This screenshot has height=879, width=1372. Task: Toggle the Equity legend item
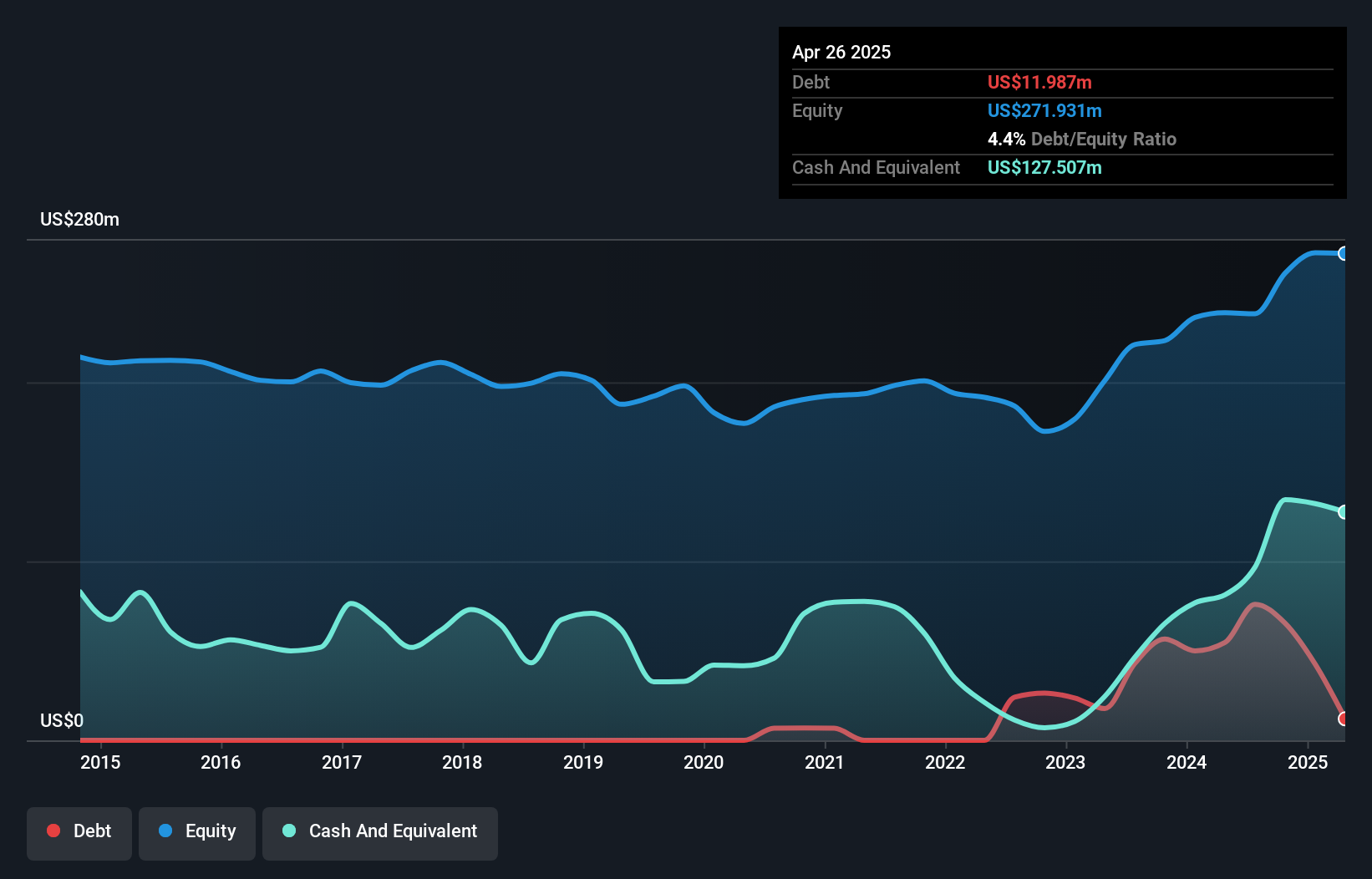point(197,832)
